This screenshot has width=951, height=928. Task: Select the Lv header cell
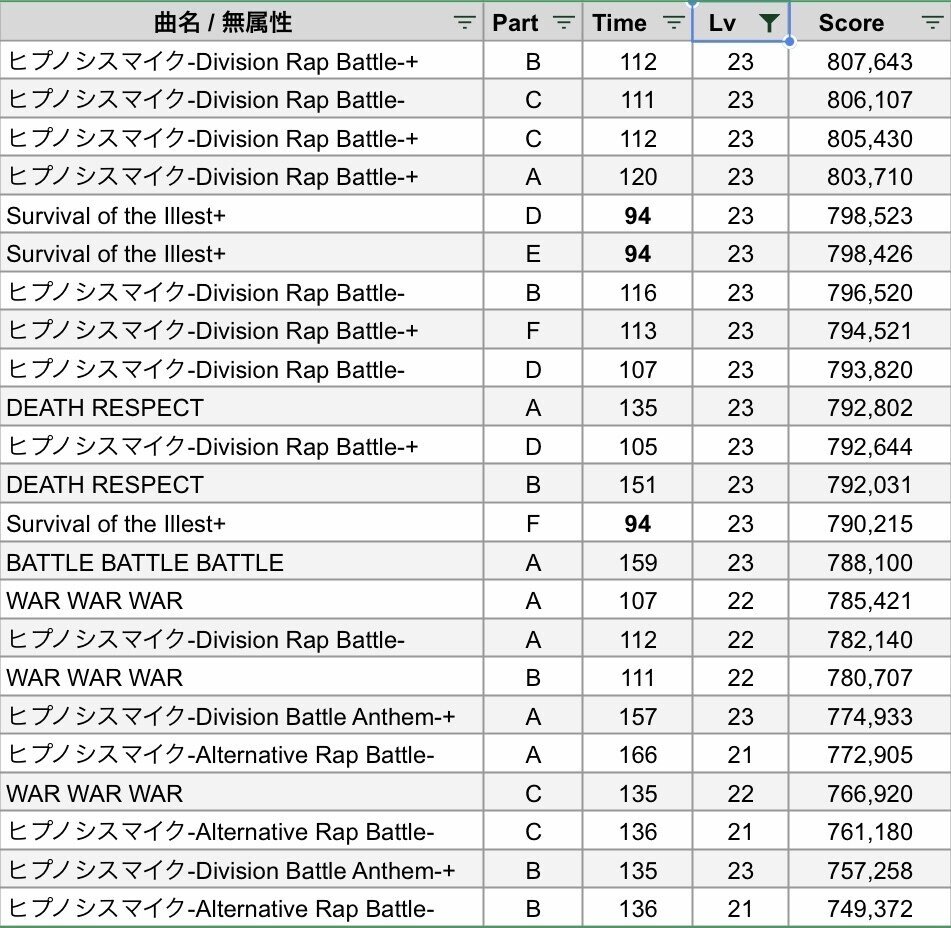[x=741, y=22]
